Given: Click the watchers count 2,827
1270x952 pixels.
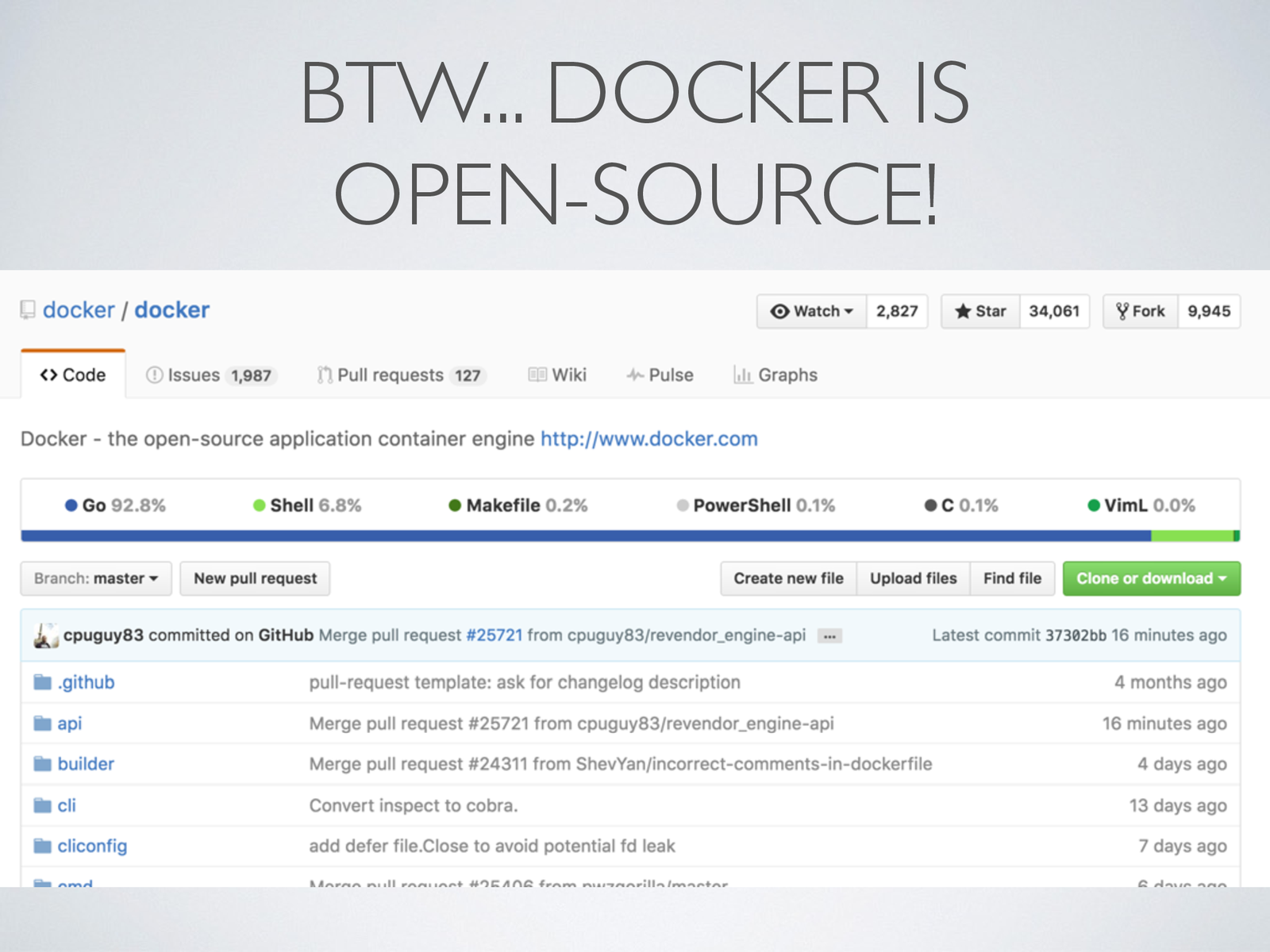Looking at the screenshot, I should [897, 311].
